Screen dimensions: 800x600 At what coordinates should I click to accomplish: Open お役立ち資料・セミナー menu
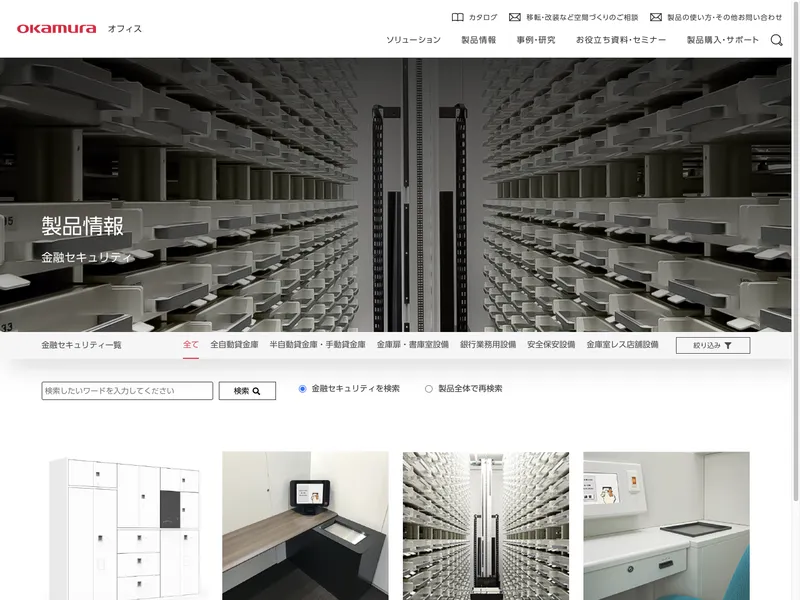click(x=620, y=40)
